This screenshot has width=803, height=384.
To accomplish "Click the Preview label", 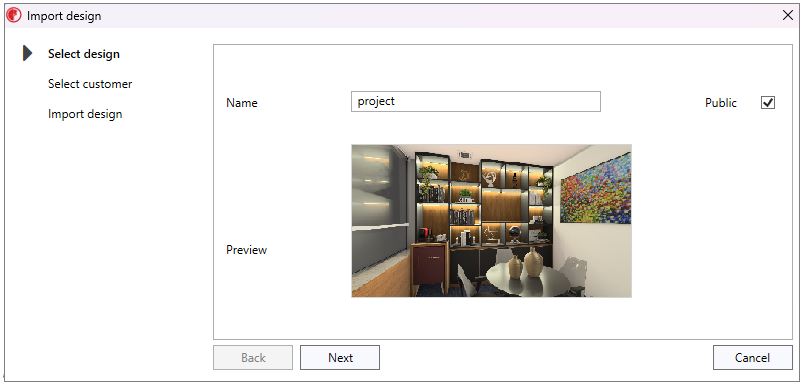I will coord(246,250).
